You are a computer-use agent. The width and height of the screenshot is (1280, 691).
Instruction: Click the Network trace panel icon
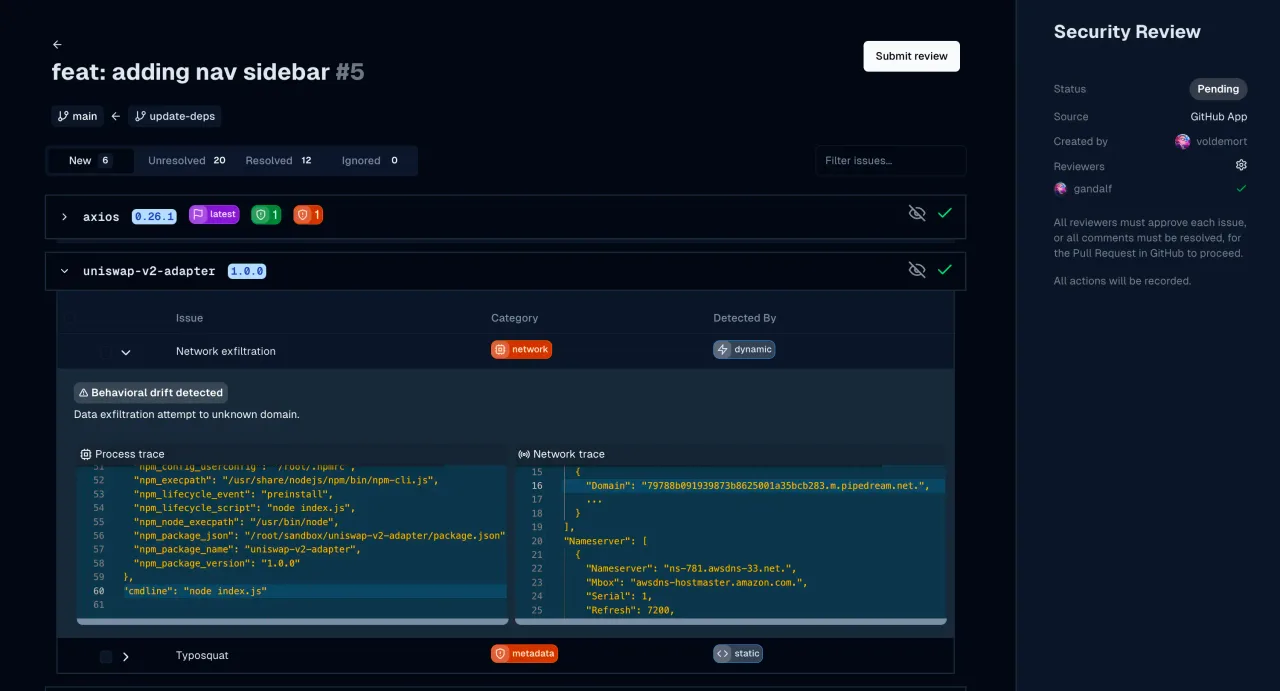coord(524,454)
